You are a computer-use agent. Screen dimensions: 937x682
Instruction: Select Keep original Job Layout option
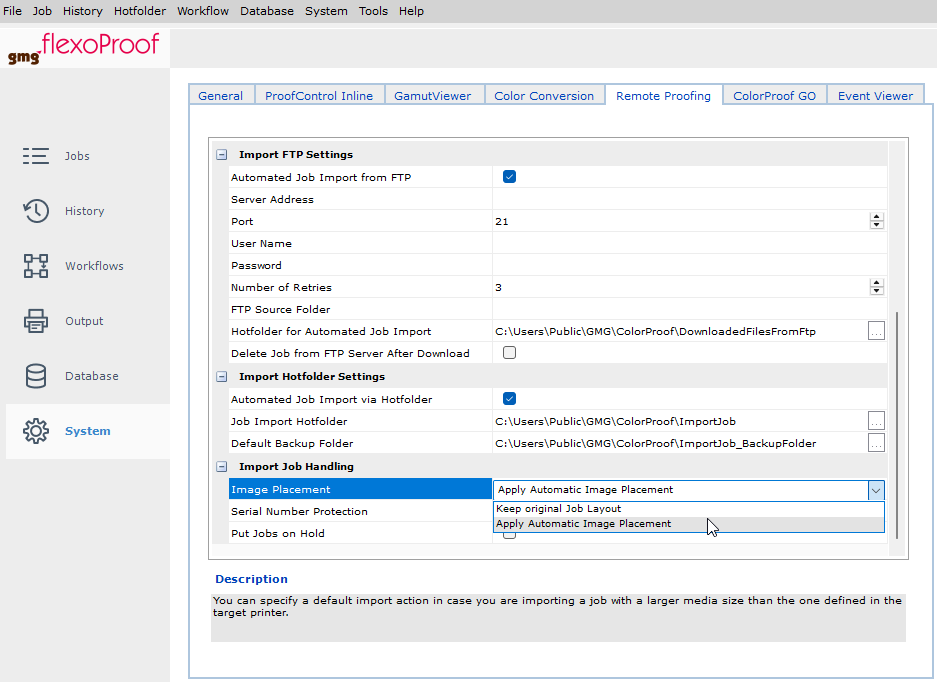(560, 508)
